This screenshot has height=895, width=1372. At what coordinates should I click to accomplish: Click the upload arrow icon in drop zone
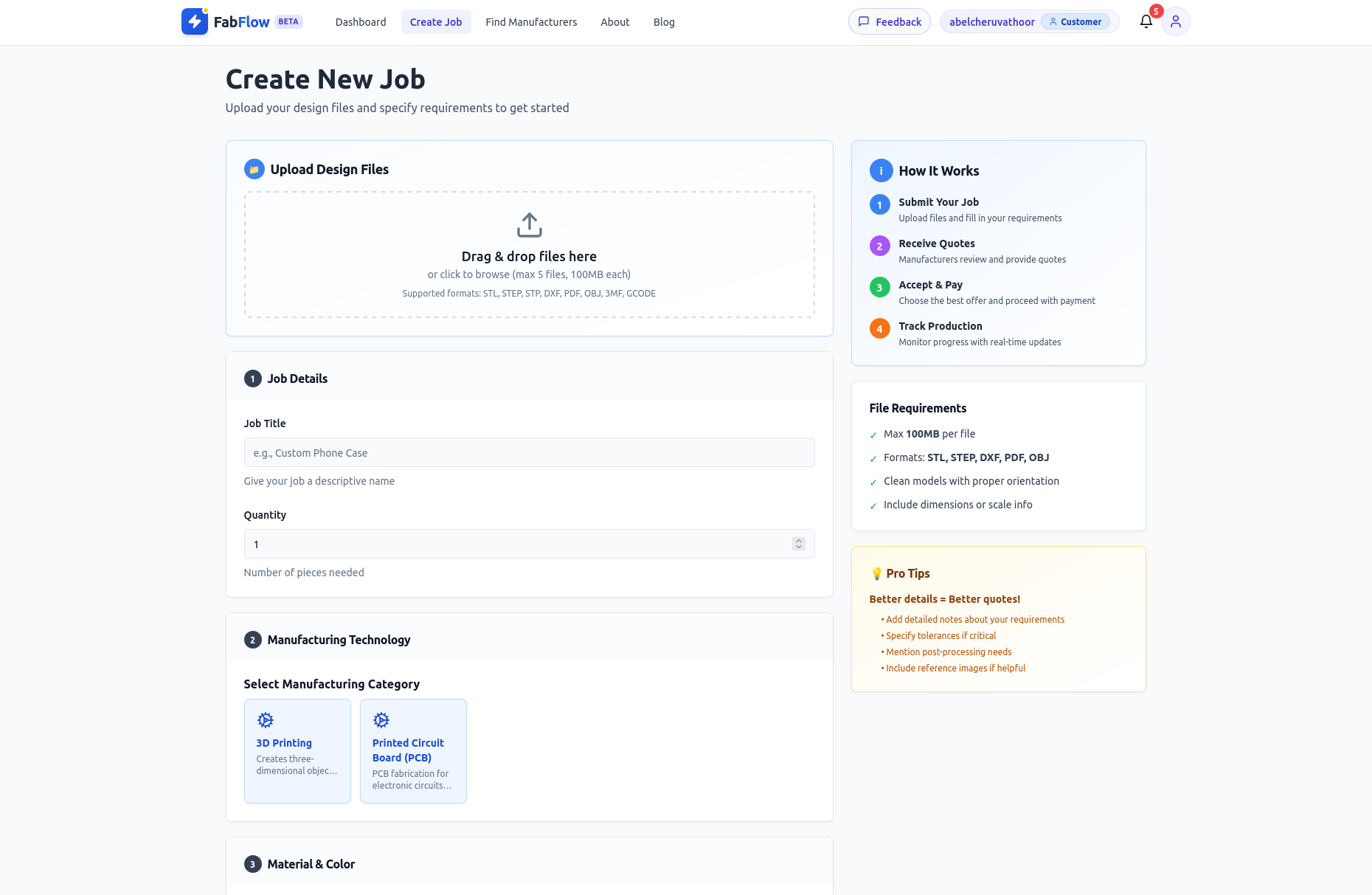[530, 225]
